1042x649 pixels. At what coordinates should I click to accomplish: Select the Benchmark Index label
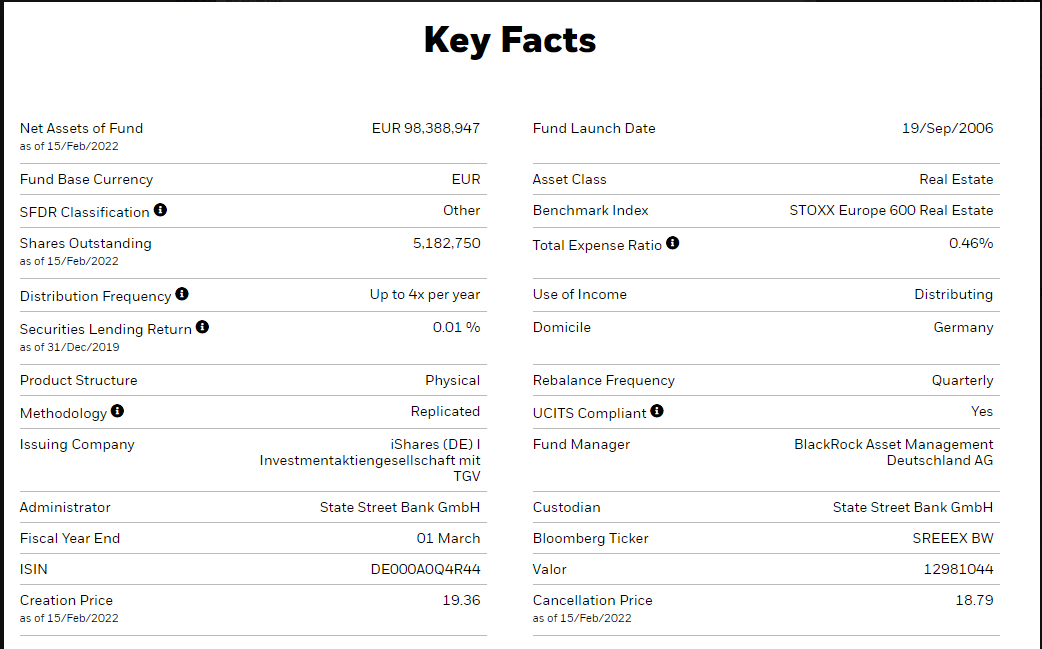point(591,210)
